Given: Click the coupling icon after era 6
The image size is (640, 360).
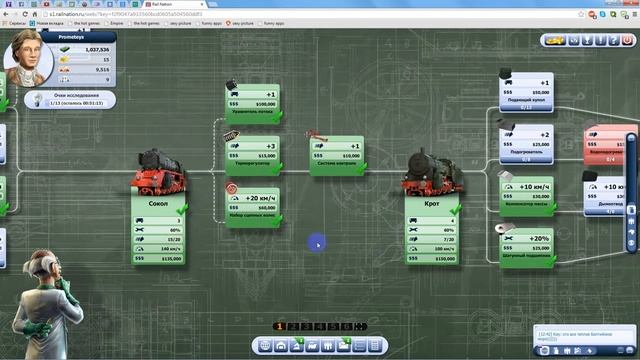Looking at the screenshot, I should (361, 327).
